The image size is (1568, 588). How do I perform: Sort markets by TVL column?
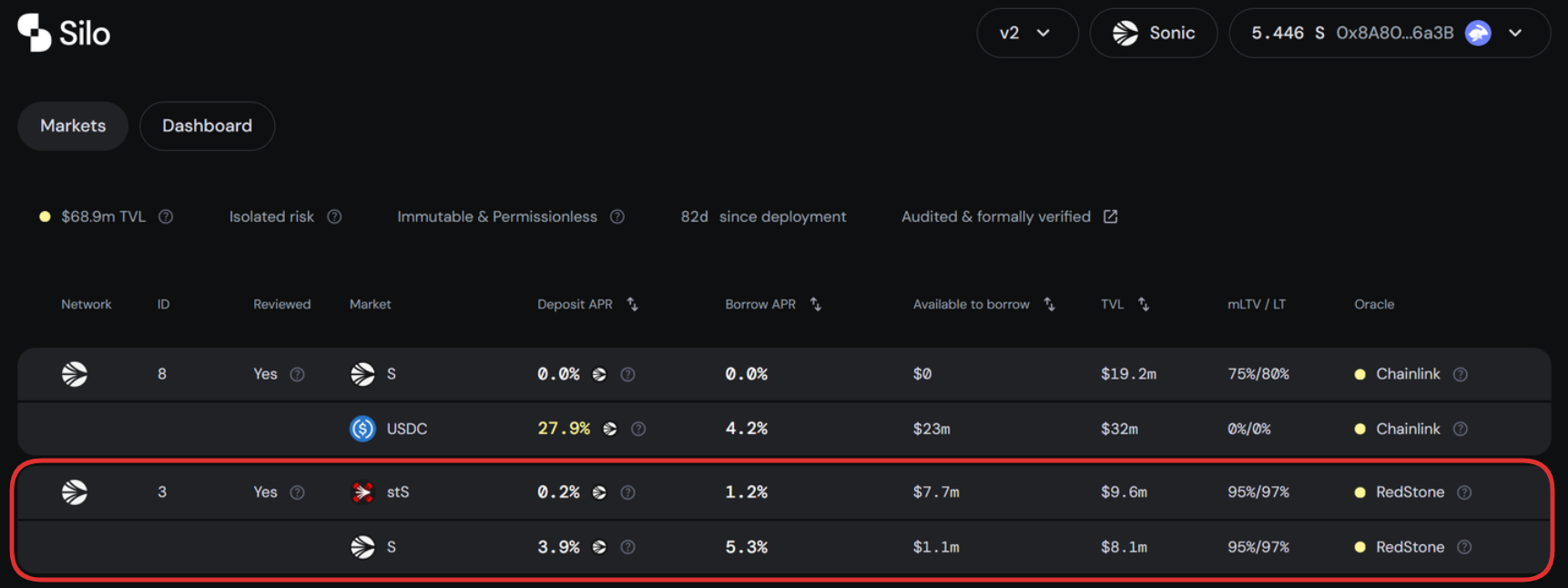(x=1144, y=304)
